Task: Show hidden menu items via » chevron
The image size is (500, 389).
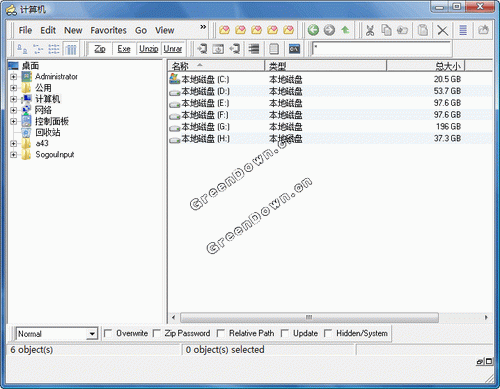Action: [x=203, y=27]
